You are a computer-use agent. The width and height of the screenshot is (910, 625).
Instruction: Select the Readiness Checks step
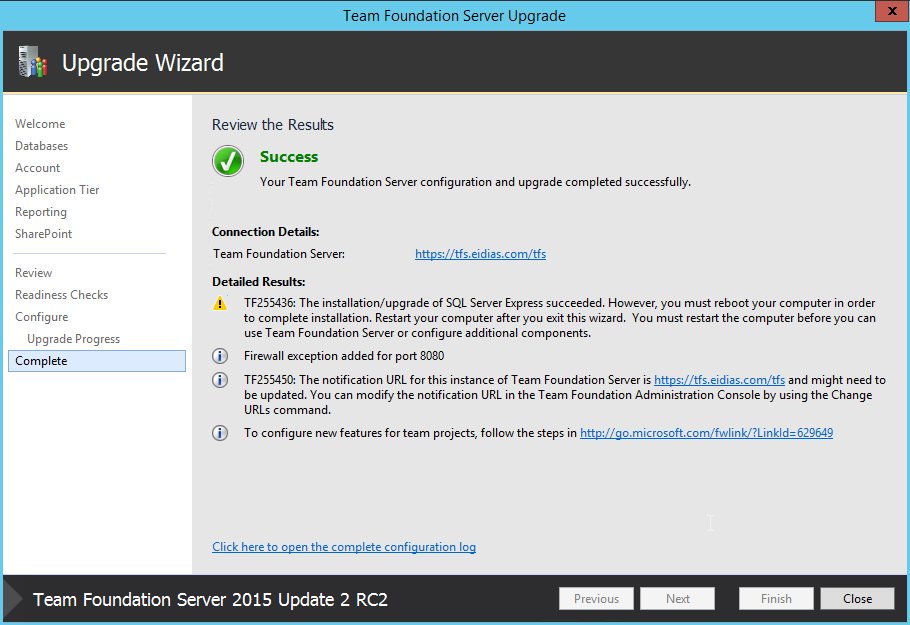(61, 295)
